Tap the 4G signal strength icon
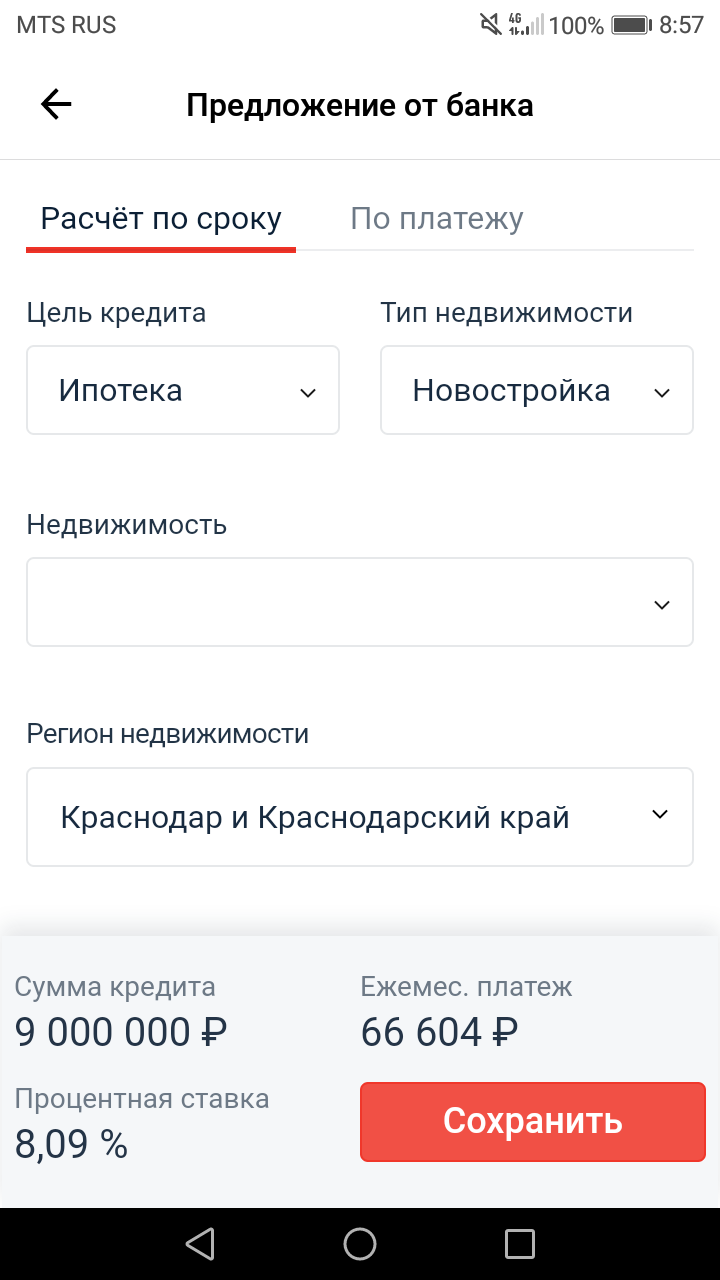 click(526, 25)
